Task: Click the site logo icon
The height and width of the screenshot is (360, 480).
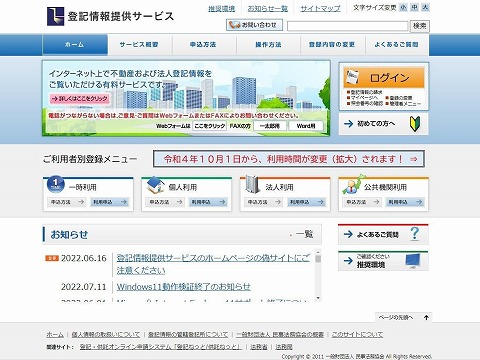Action: (55, 16)
